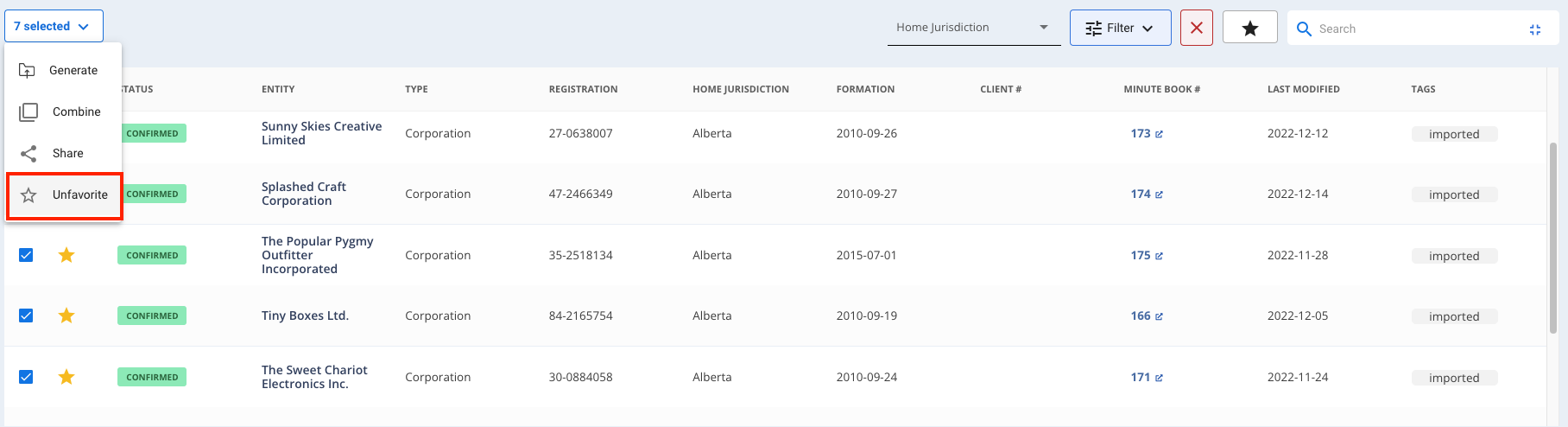Click the imported tag dated 2022-12-05
1568x427 pixels.
1454,316
